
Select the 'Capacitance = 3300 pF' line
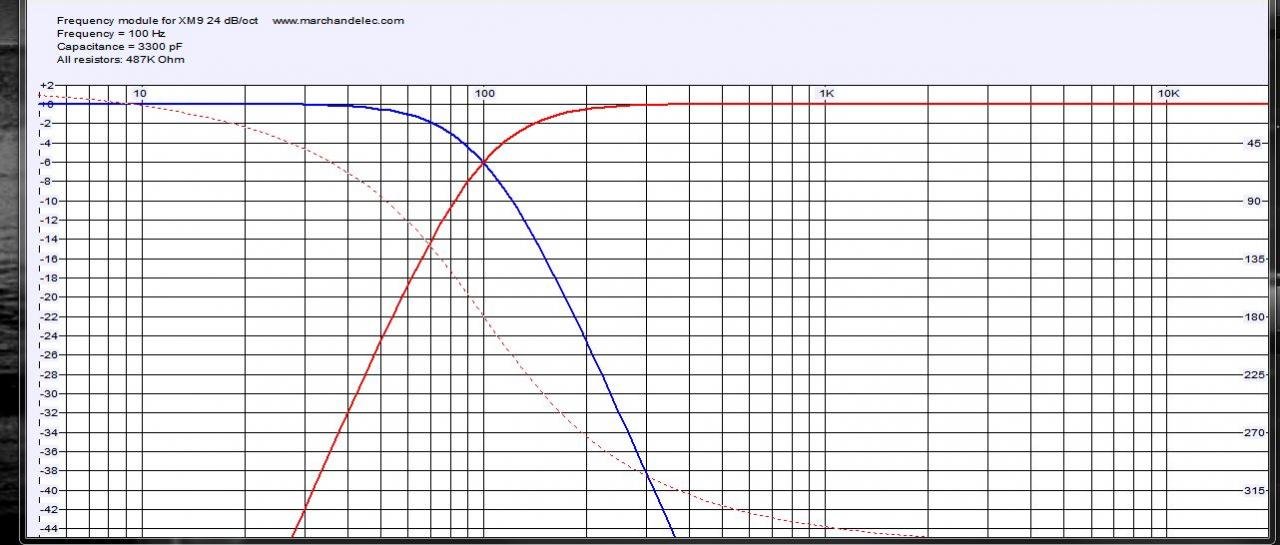(x=120, y=47)
